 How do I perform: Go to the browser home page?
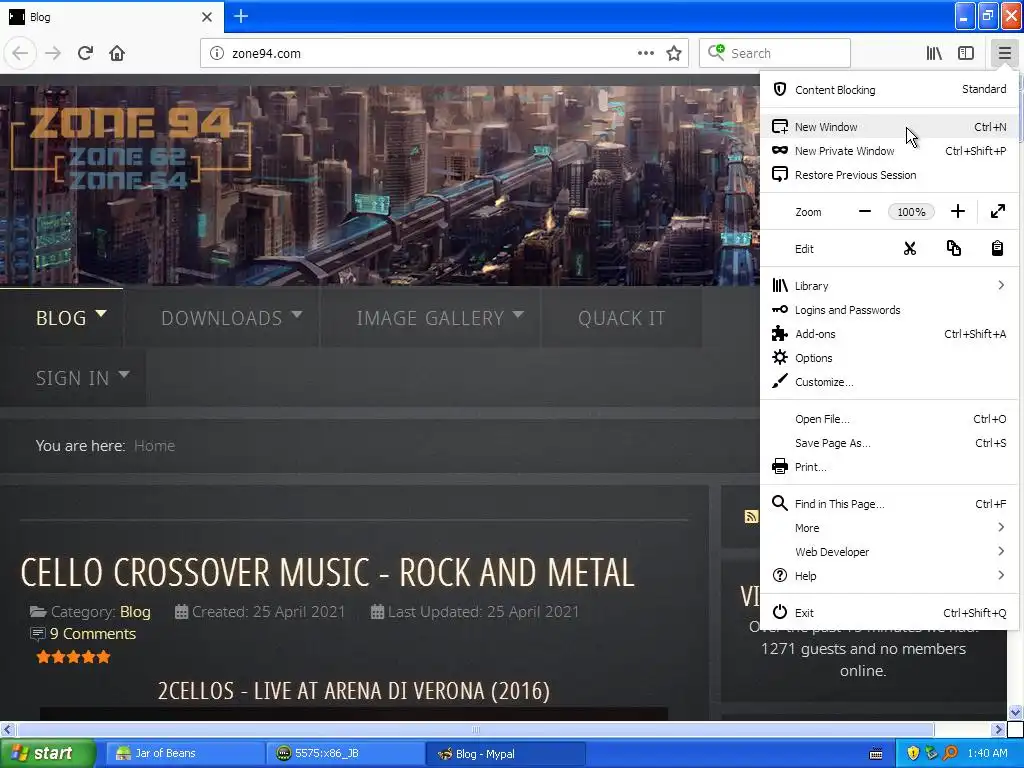point(117,53)
